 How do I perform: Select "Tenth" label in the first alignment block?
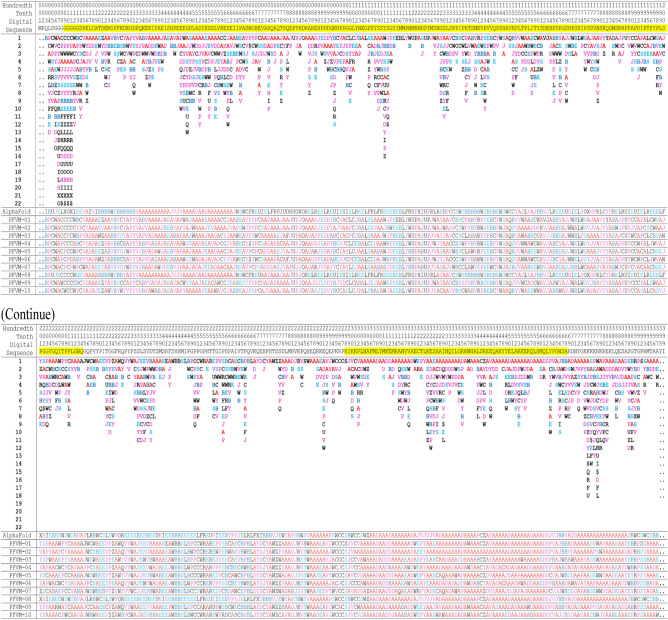pyautogui.click(x=24, y=14)
